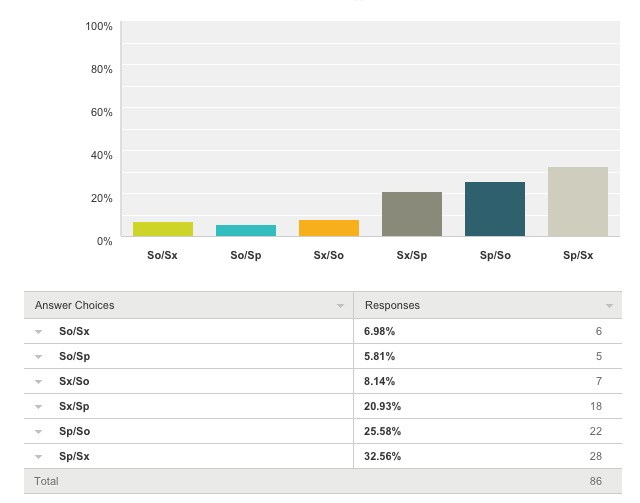Select the Sp/Sx answer choice label

(x=74, y=456)
